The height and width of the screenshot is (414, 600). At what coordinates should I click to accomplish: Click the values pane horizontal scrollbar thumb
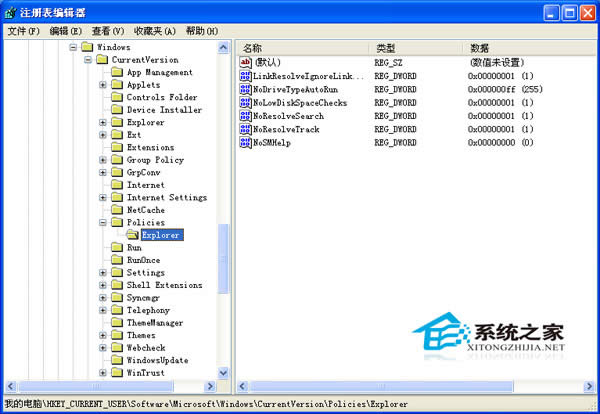(x=381, y=386)
